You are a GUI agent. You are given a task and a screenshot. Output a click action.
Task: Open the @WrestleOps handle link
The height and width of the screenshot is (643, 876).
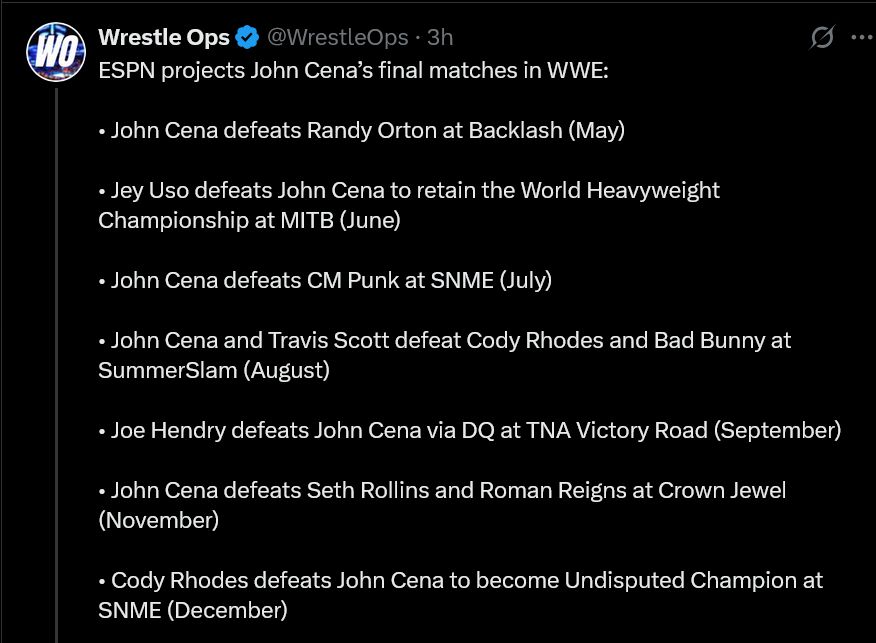(x=336, y=38)
